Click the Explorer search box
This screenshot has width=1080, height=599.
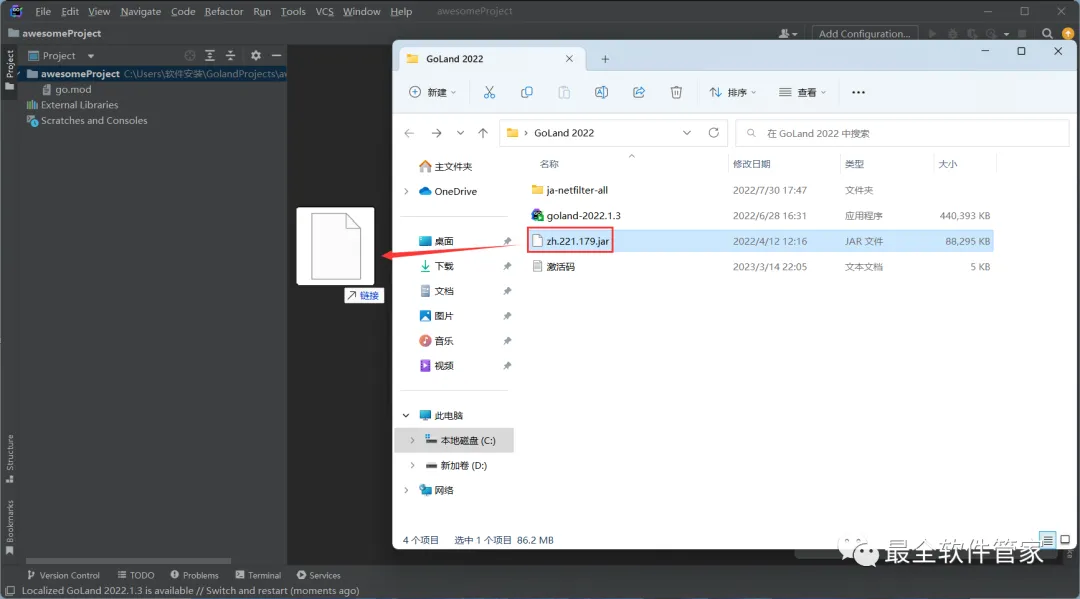click(x=902, y=133)
